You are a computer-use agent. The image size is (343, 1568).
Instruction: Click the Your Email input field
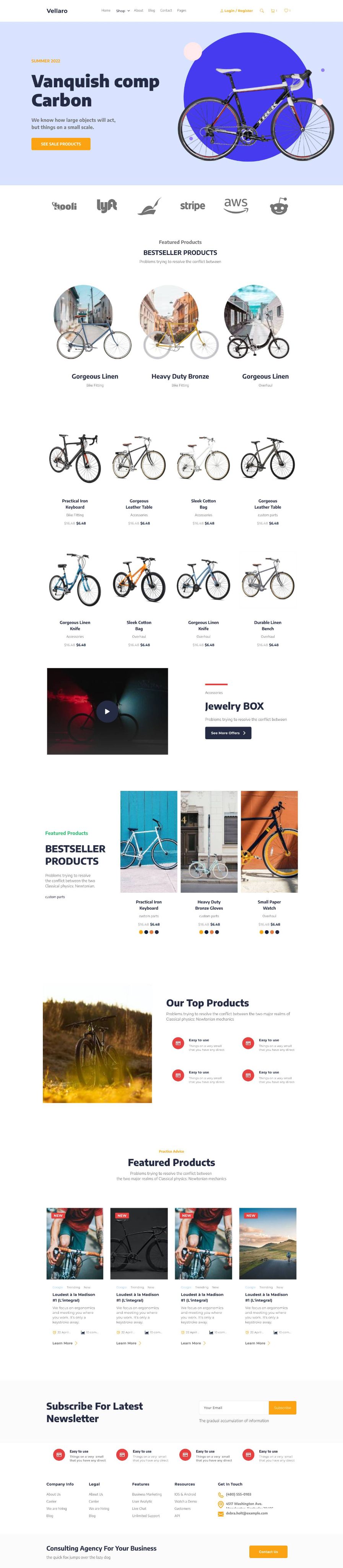[234, 1407]
